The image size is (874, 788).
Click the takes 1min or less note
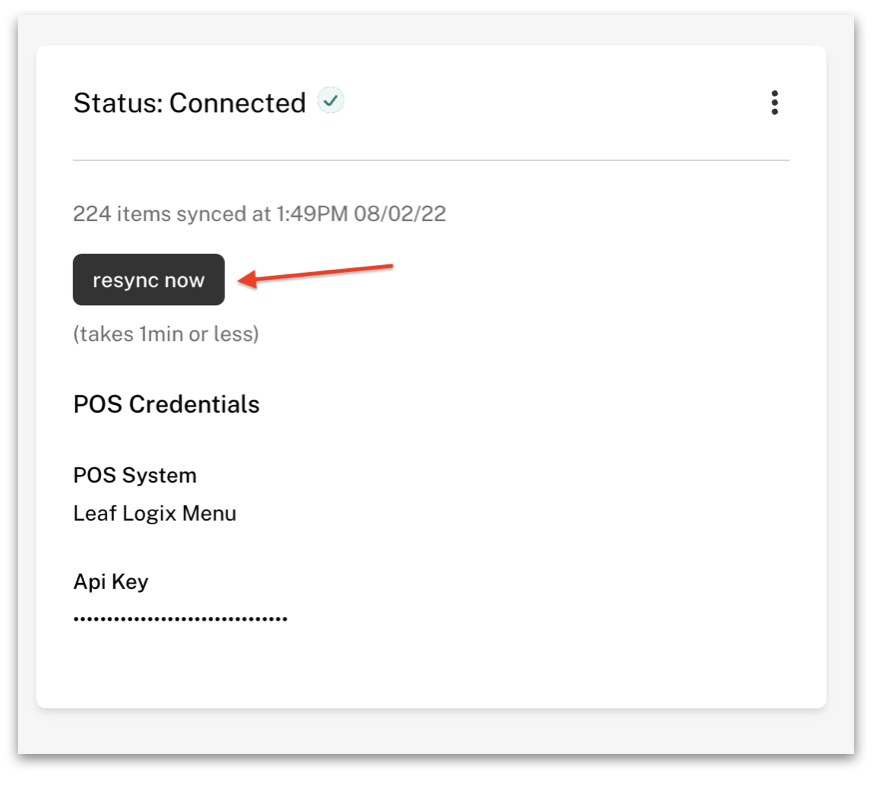[x=166, y=334]
